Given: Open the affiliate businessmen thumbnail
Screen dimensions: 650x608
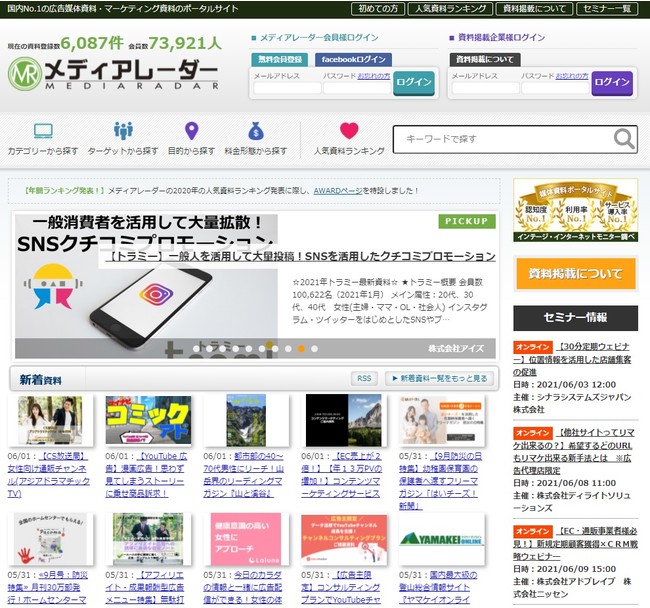Looking at the screenshot, I should pyautogui.click(x=148, y=539).
